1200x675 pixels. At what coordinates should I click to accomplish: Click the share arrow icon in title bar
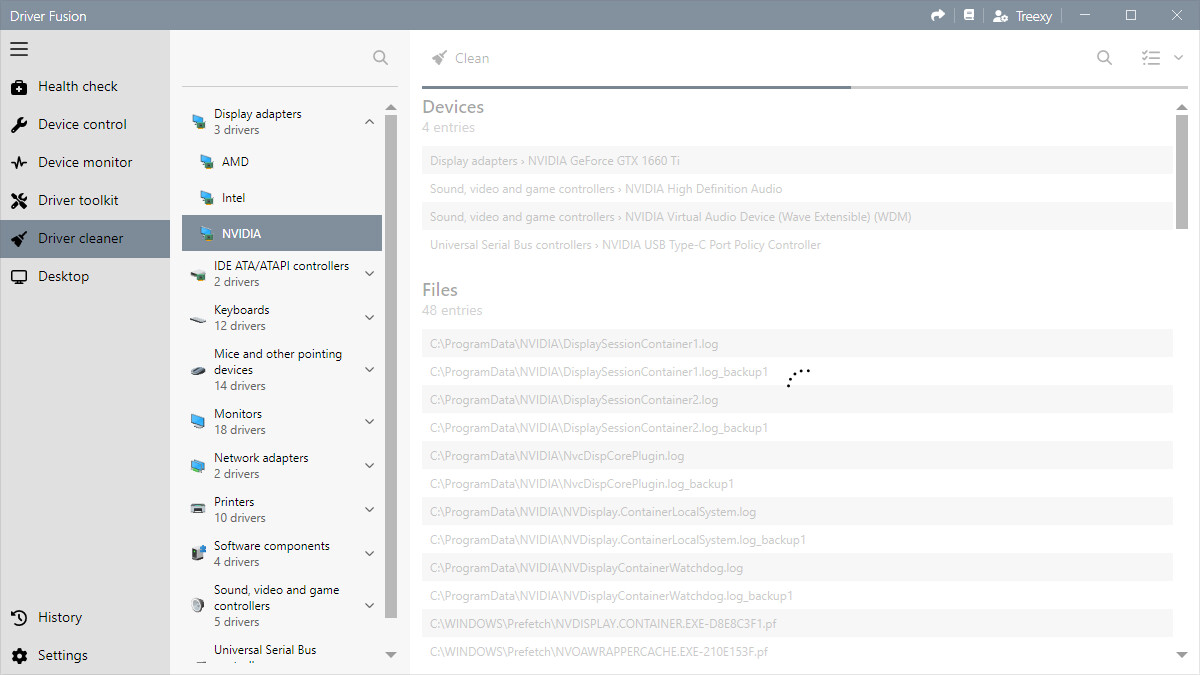[x=937, y=16]
